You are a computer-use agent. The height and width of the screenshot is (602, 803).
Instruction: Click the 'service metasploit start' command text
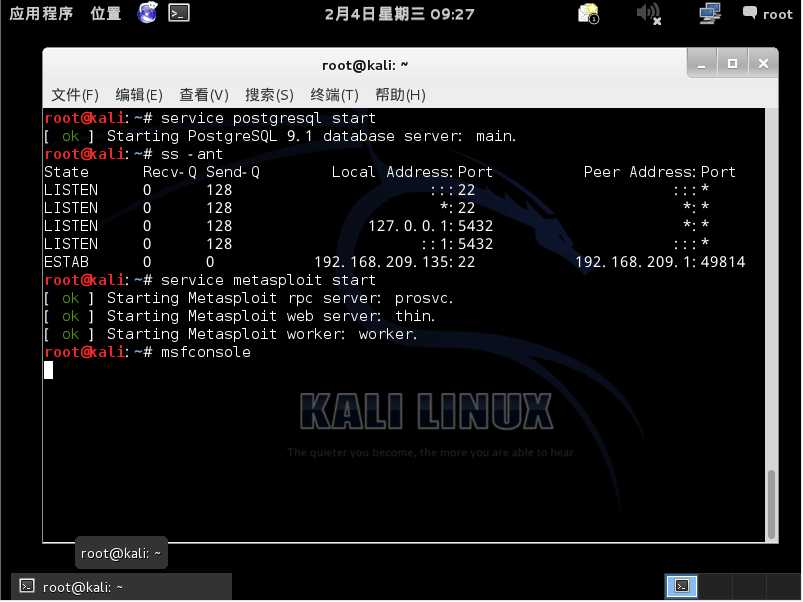pyautogui.click(x=268, y=280)
